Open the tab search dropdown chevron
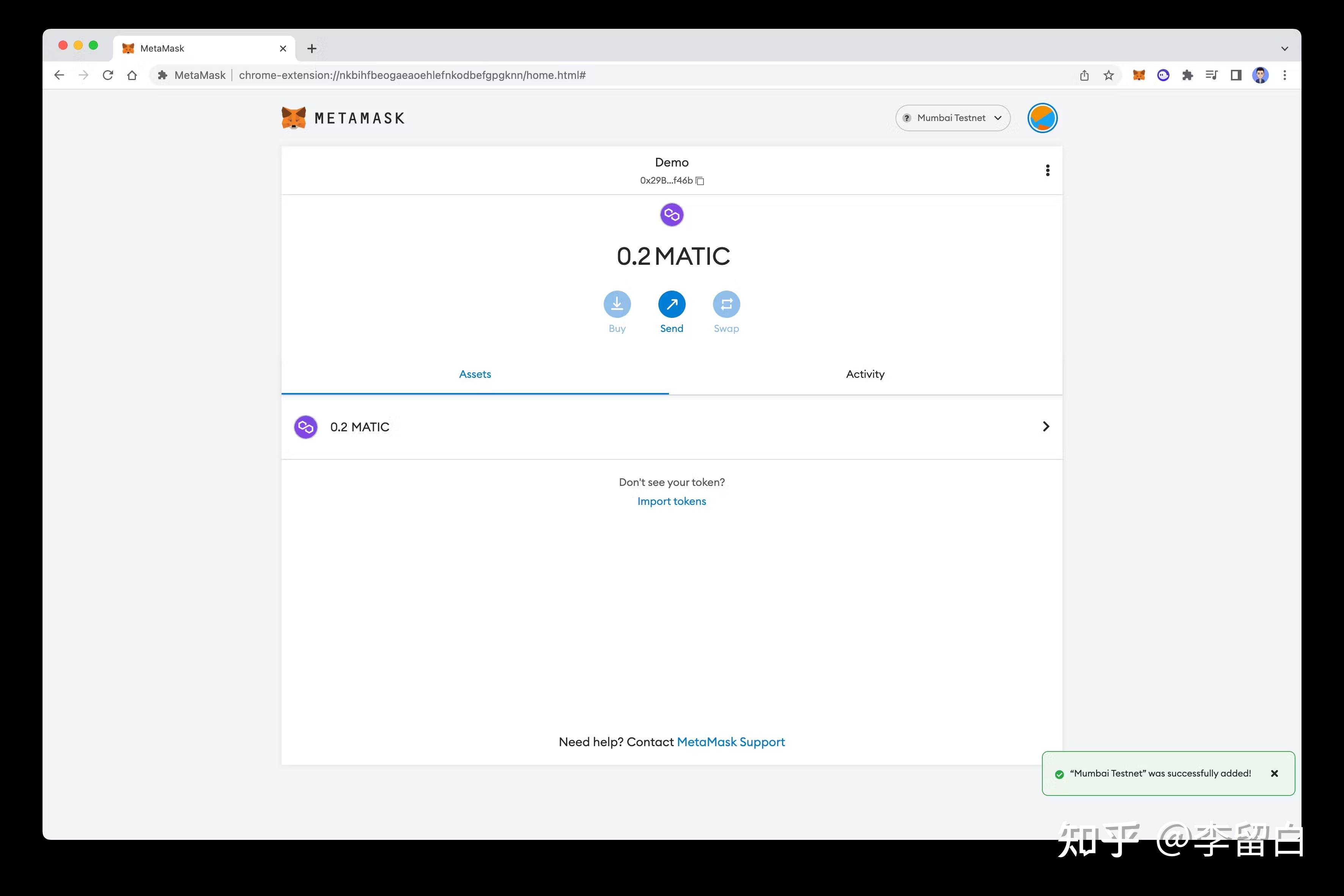 (1284, 49)
